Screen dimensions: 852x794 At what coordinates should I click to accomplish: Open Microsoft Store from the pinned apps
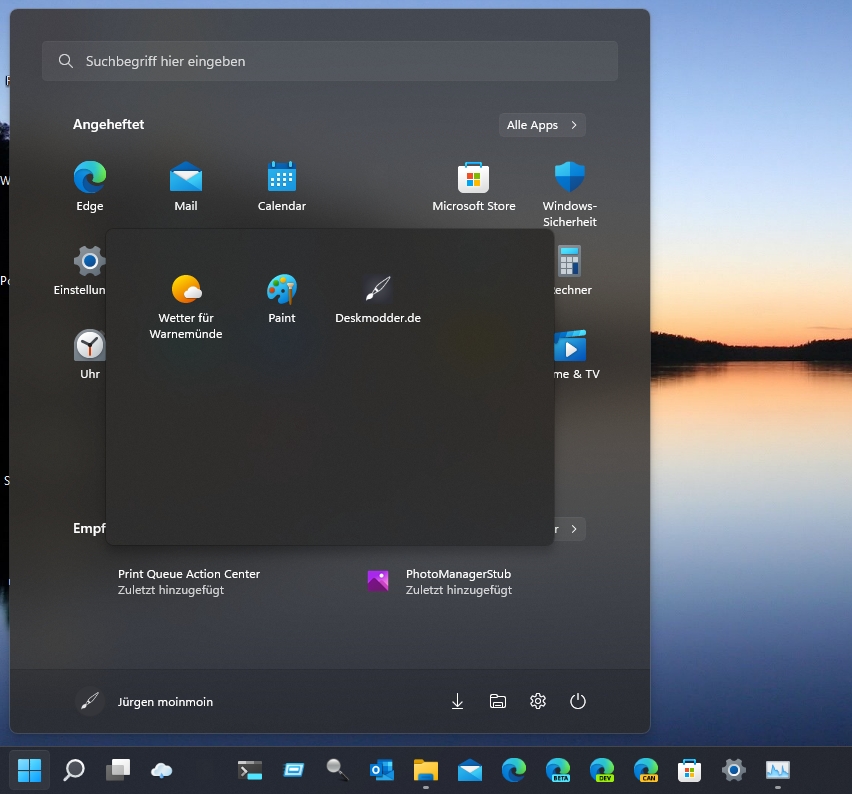click(473, 186)
